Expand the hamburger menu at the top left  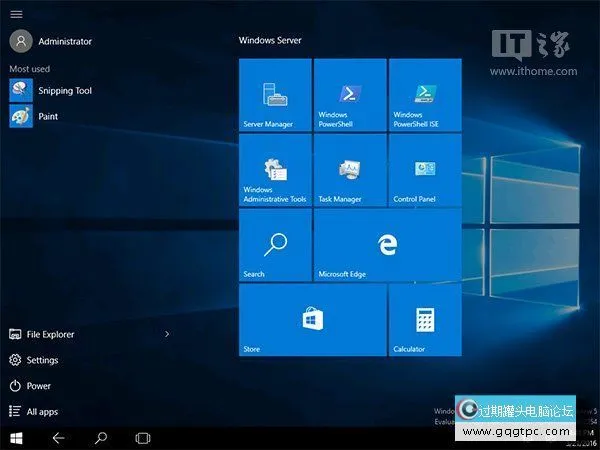click(x=16, y=14)
